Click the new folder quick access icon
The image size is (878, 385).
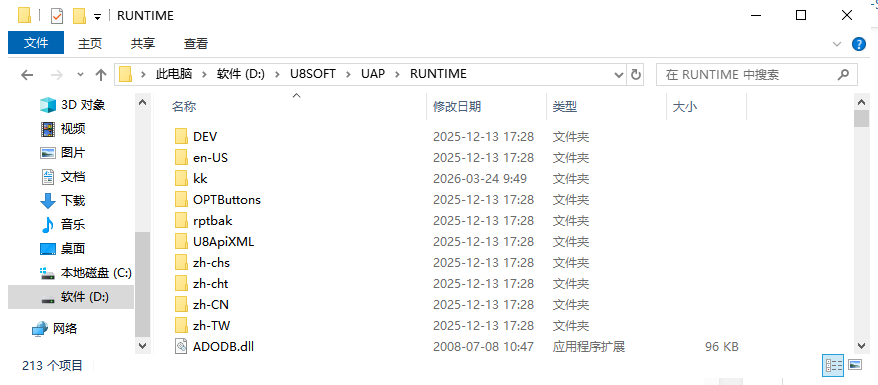point(80,16)
